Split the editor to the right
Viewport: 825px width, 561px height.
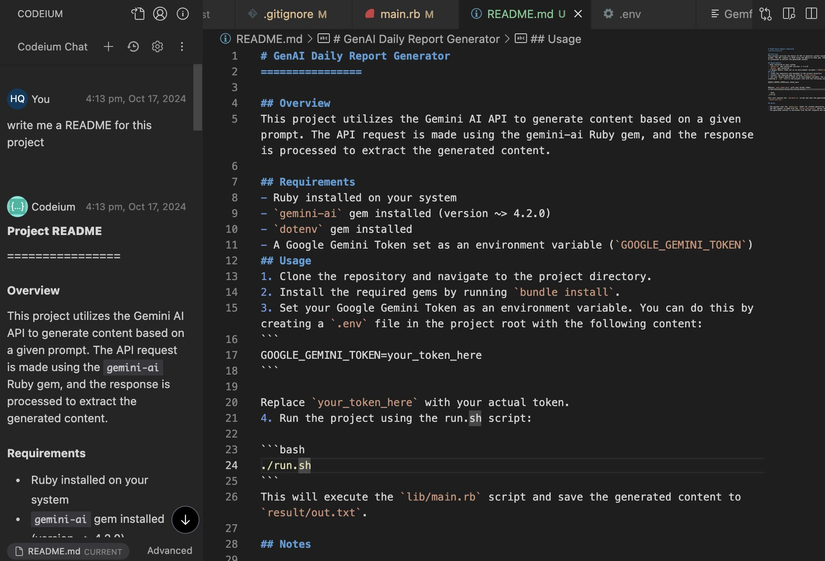click(x=811, y=14)
